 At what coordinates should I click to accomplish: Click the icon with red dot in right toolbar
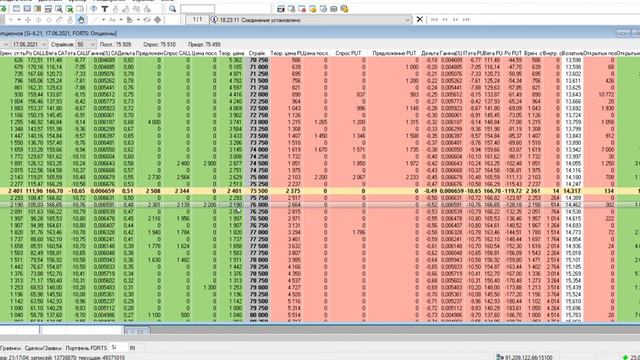tap(302, 9)
